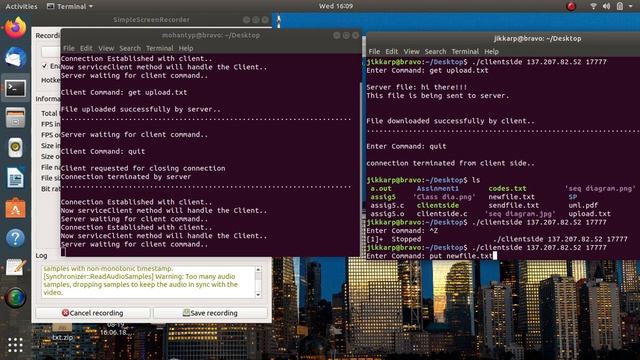Open Help menu in mohantyp terminal
Screen dimensions: 640x360
pos(186,48)
